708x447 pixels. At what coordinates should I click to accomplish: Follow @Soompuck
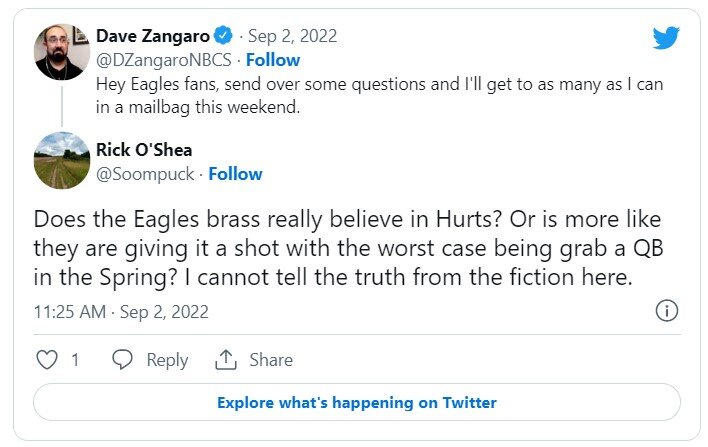(x=235, y=174)
